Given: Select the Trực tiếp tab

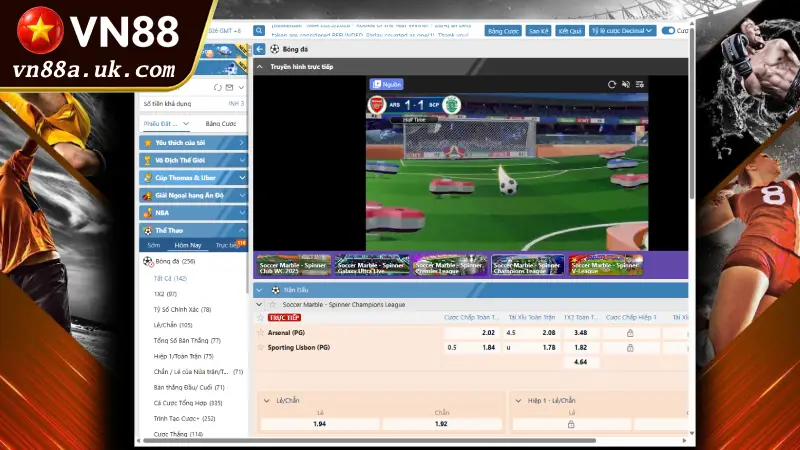Looking at the screenshot, I should 227,245.
